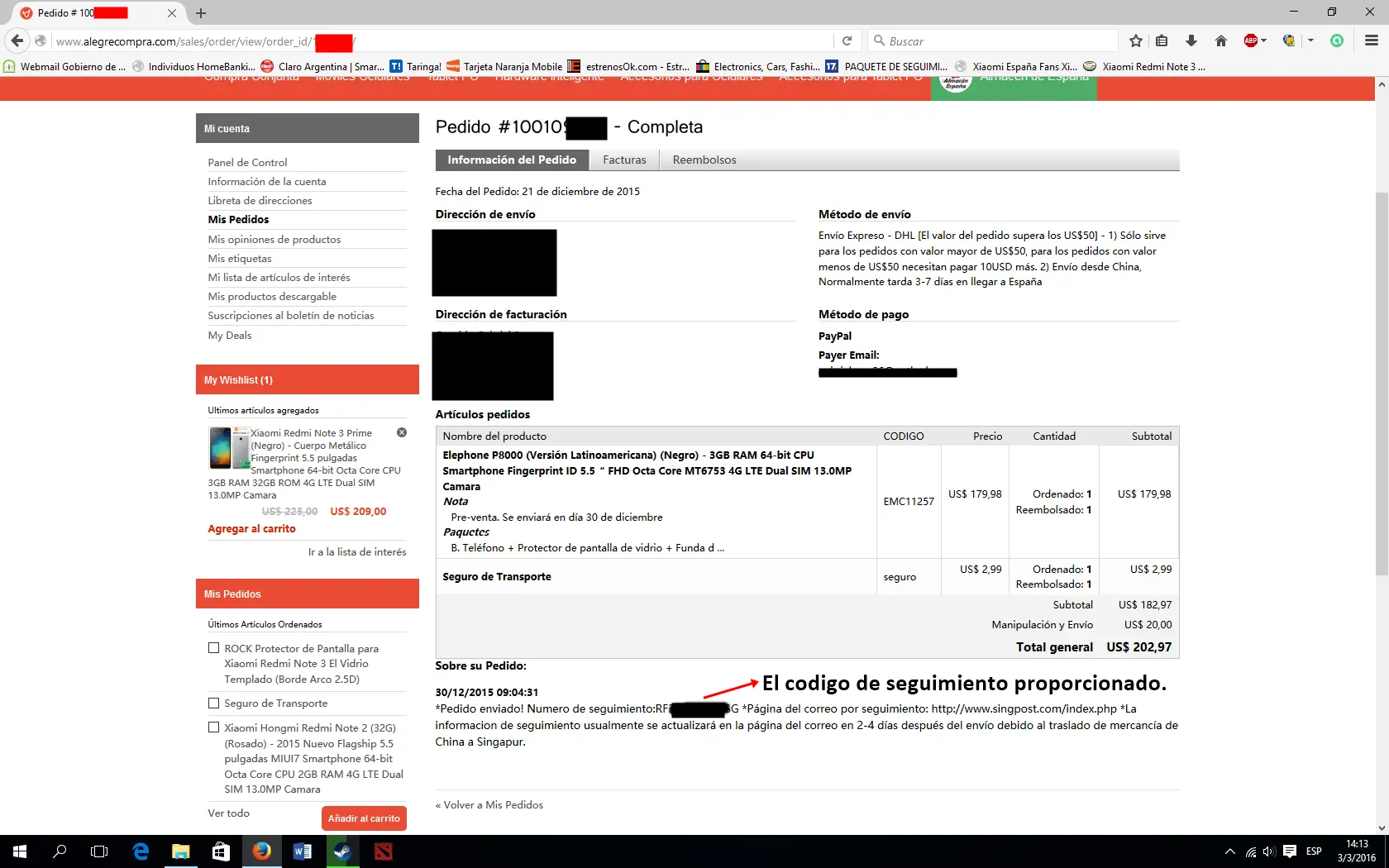Click the page vertical scrollbar thumb
This screenshot has height=868, width=1389.
1382,384
